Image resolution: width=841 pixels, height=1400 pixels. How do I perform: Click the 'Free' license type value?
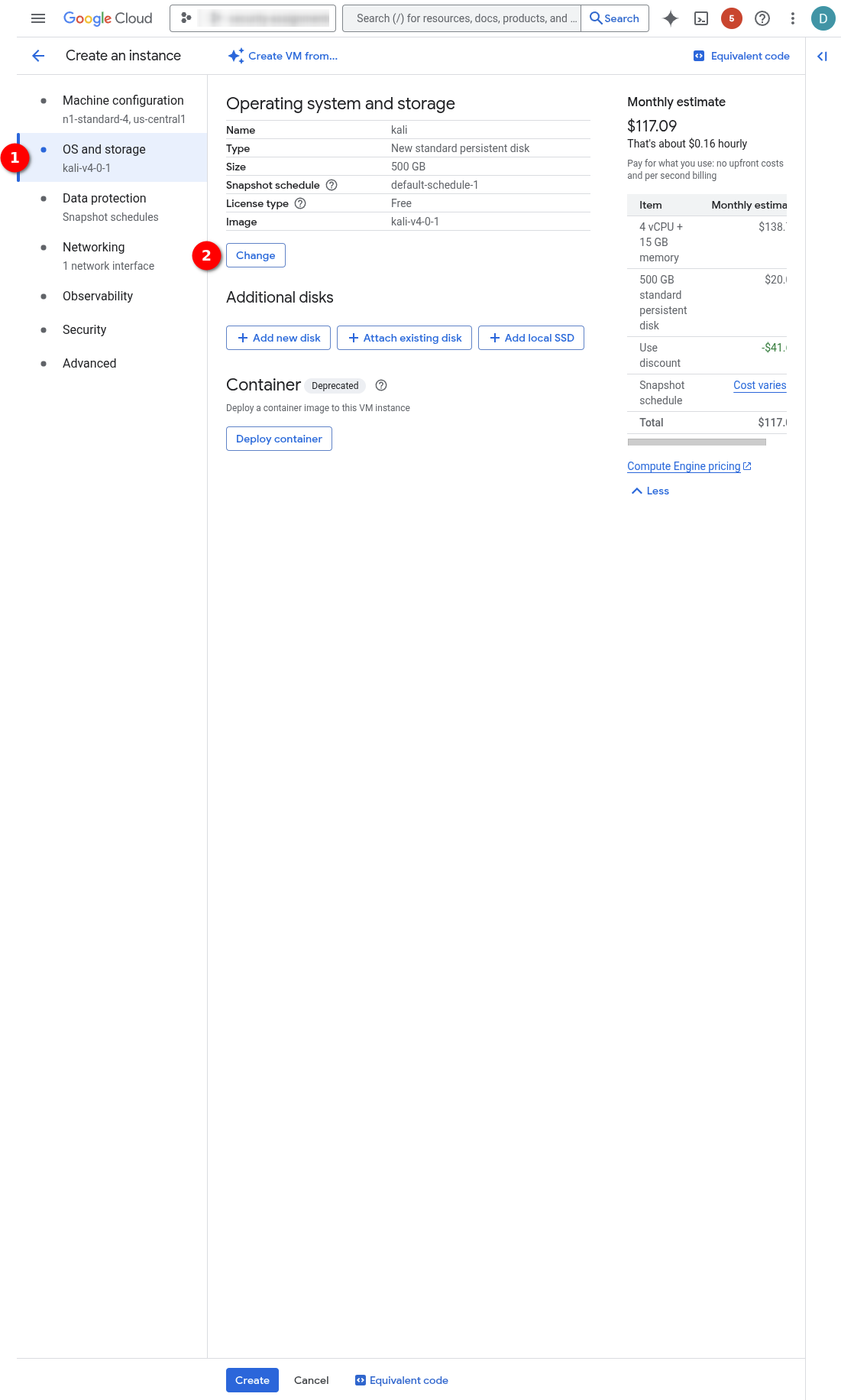(x=401, y=203)
